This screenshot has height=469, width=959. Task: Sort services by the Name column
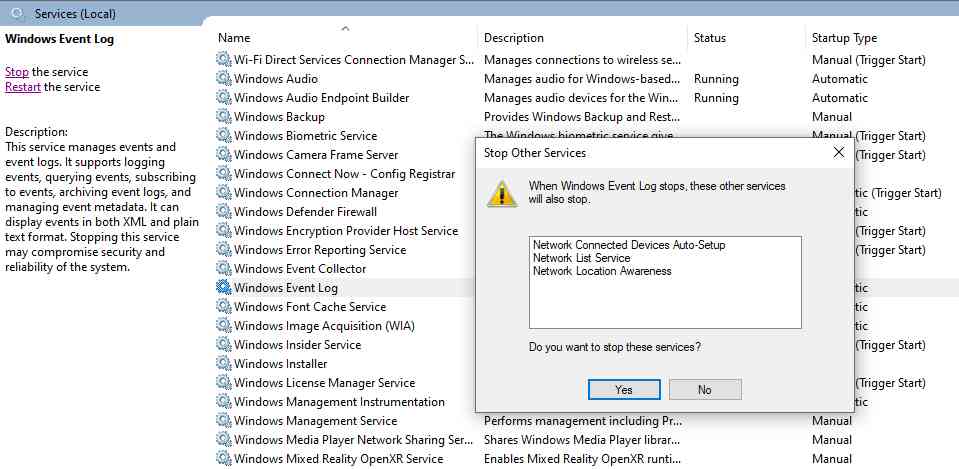(234, 38)
